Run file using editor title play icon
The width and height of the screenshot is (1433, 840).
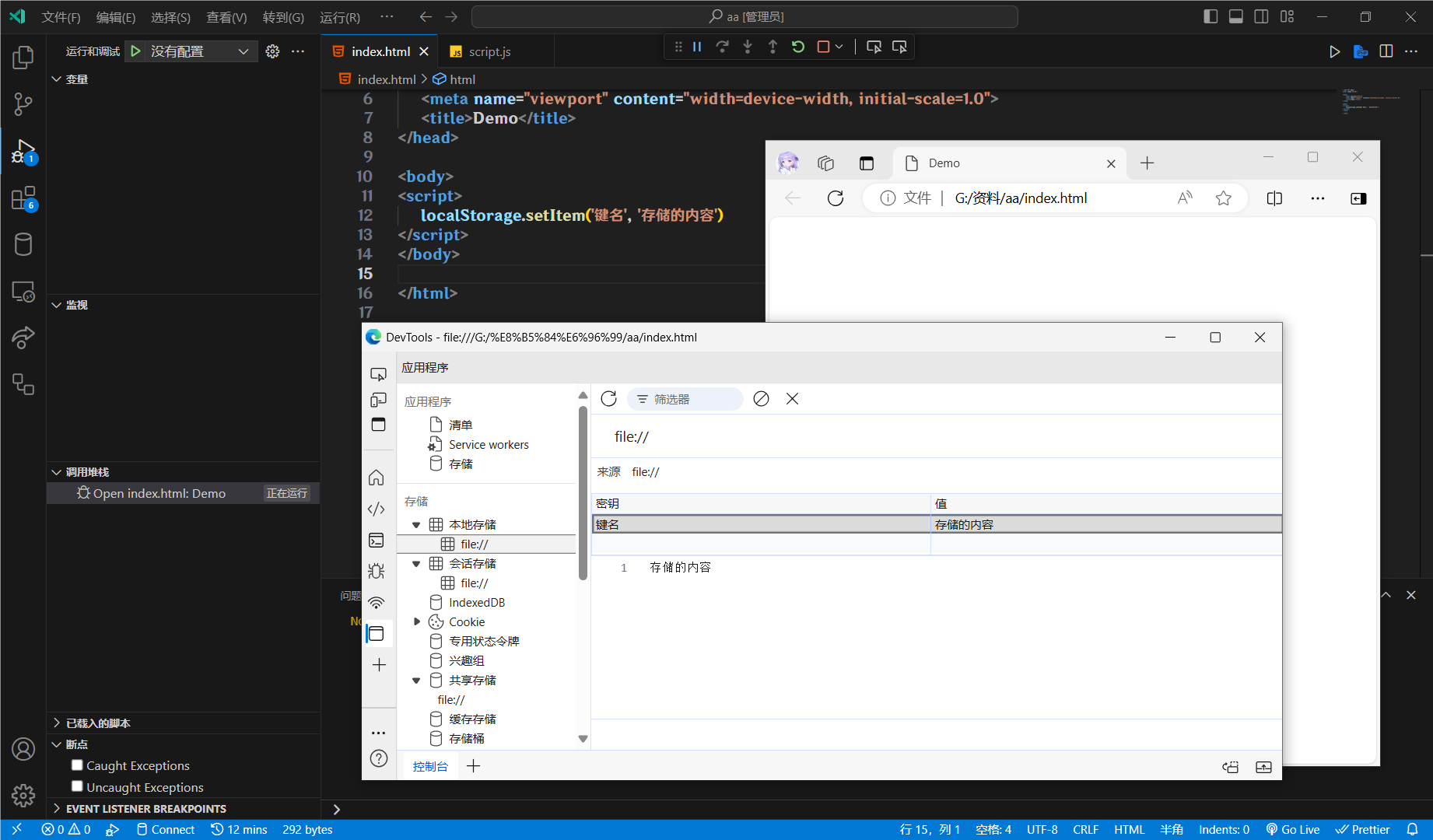[x=1334, y=51]
